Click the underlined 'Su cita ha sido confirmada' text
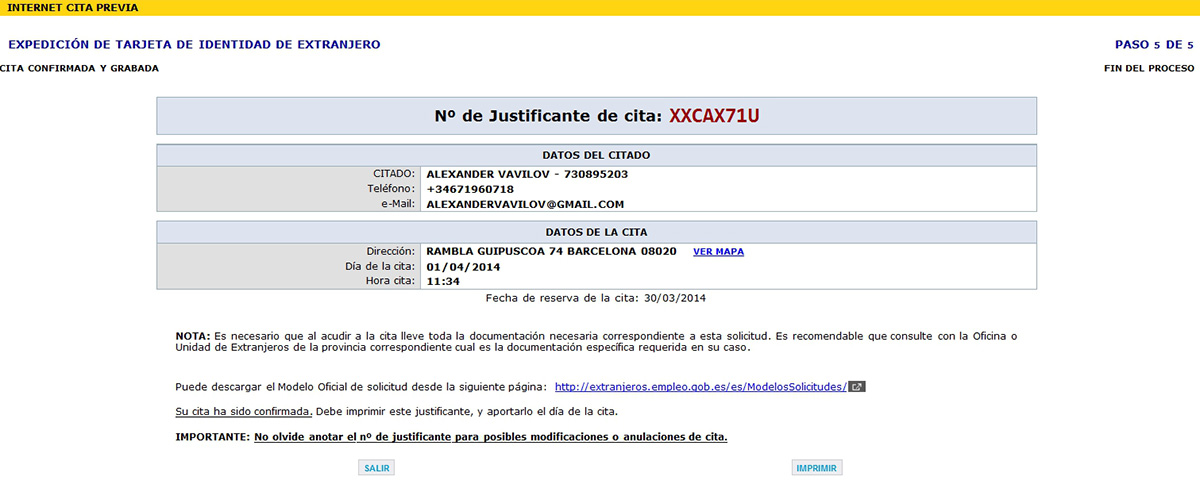 coord(243,412)
